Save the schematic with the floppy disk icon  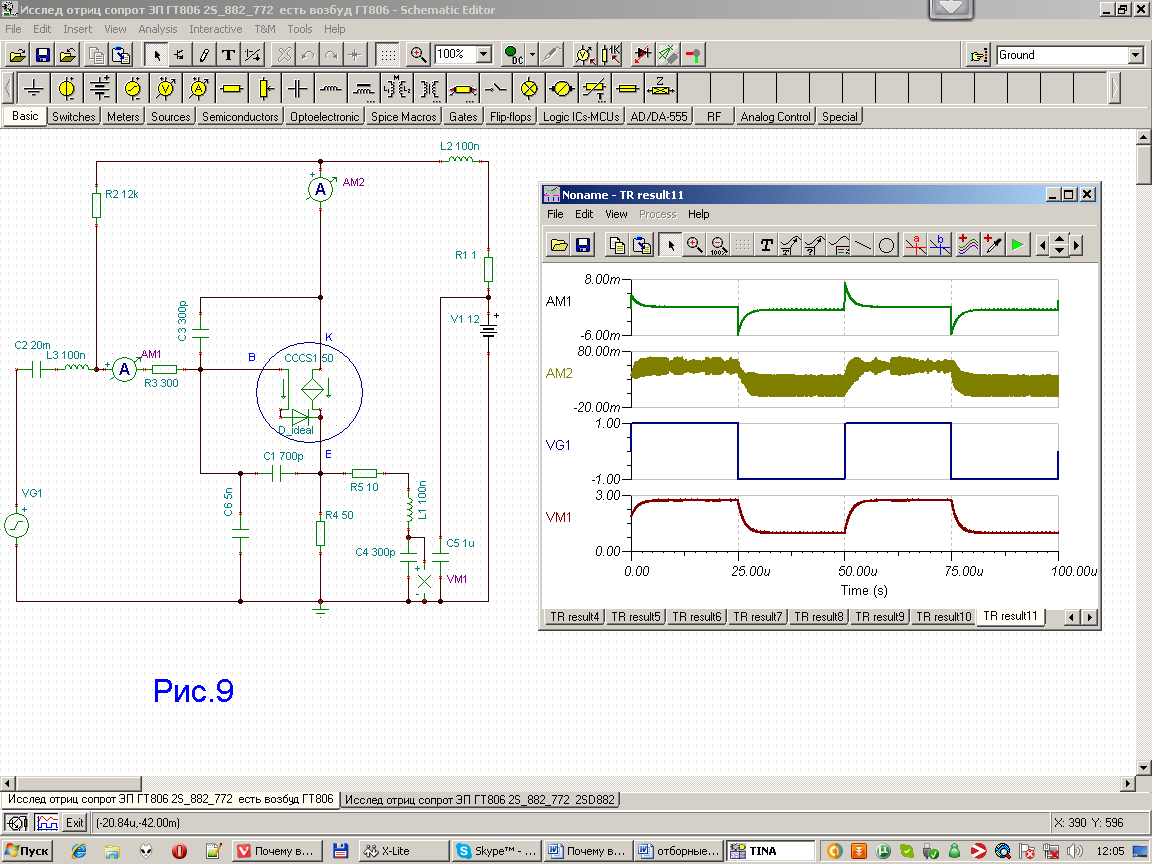coord(43,55)
